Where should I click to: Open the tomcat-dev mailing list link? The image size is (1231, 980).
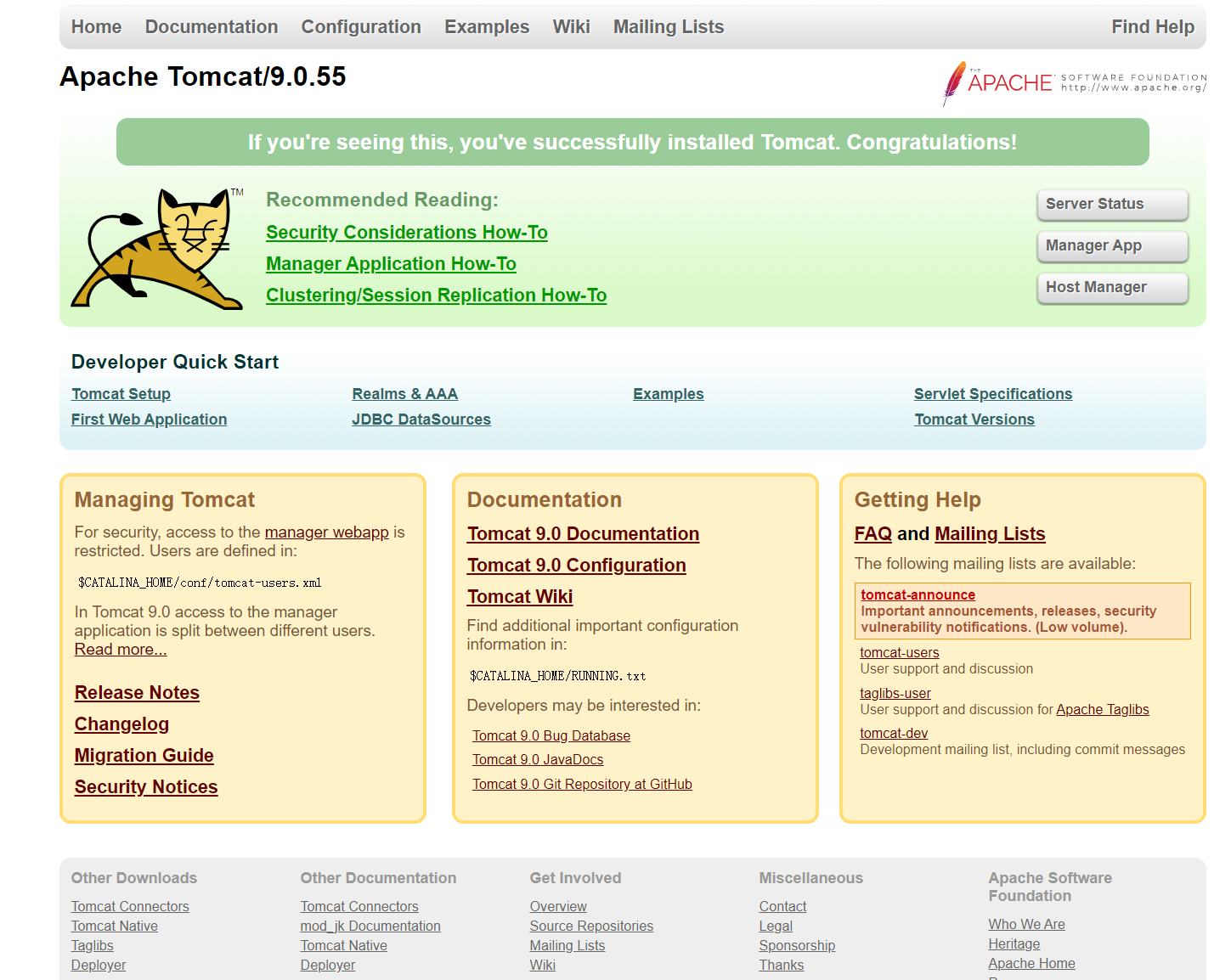pyautogui.click(x=894, y=734)
